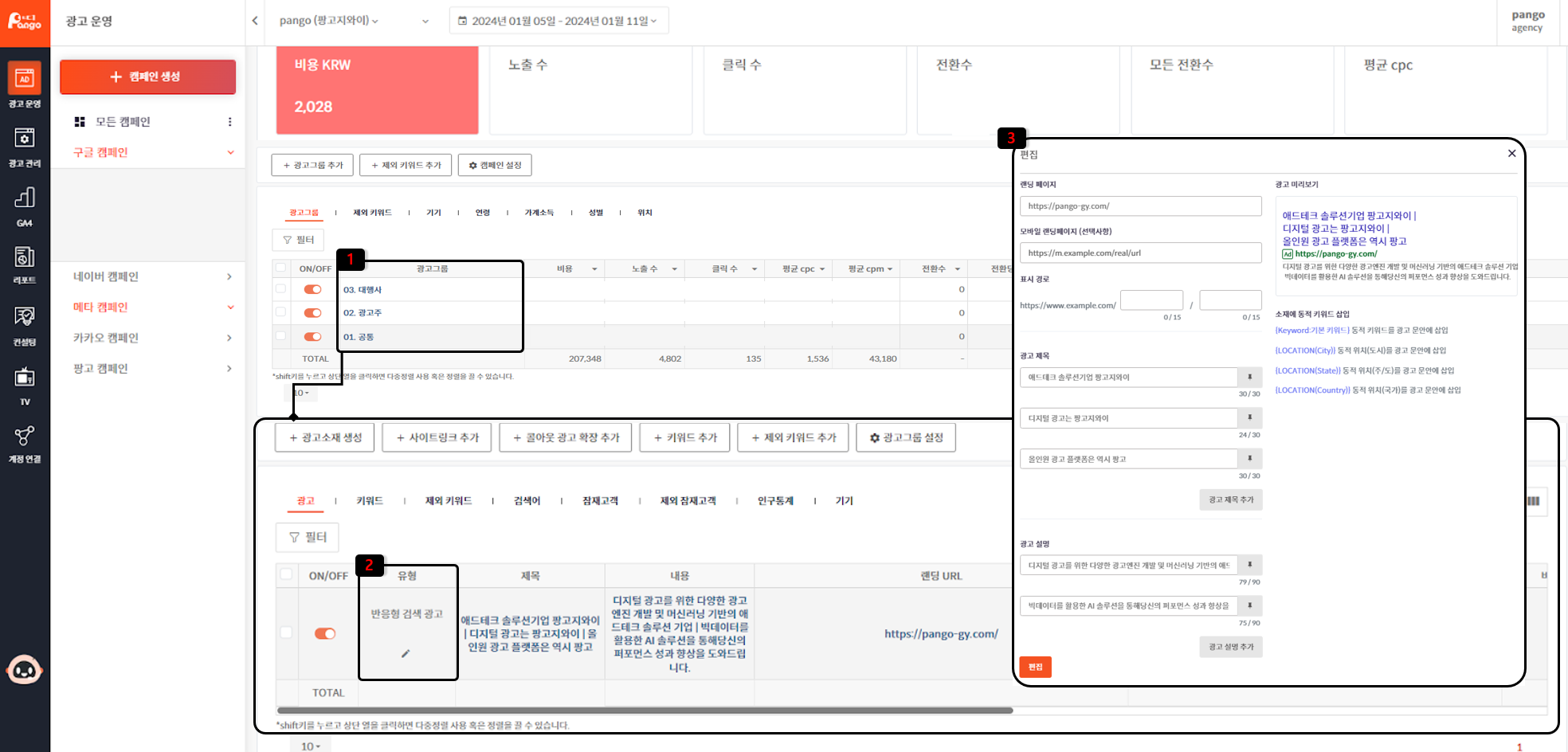
Task: Click the 랜딩 페이지 URL input field
Action: [x=1140, y=206]
